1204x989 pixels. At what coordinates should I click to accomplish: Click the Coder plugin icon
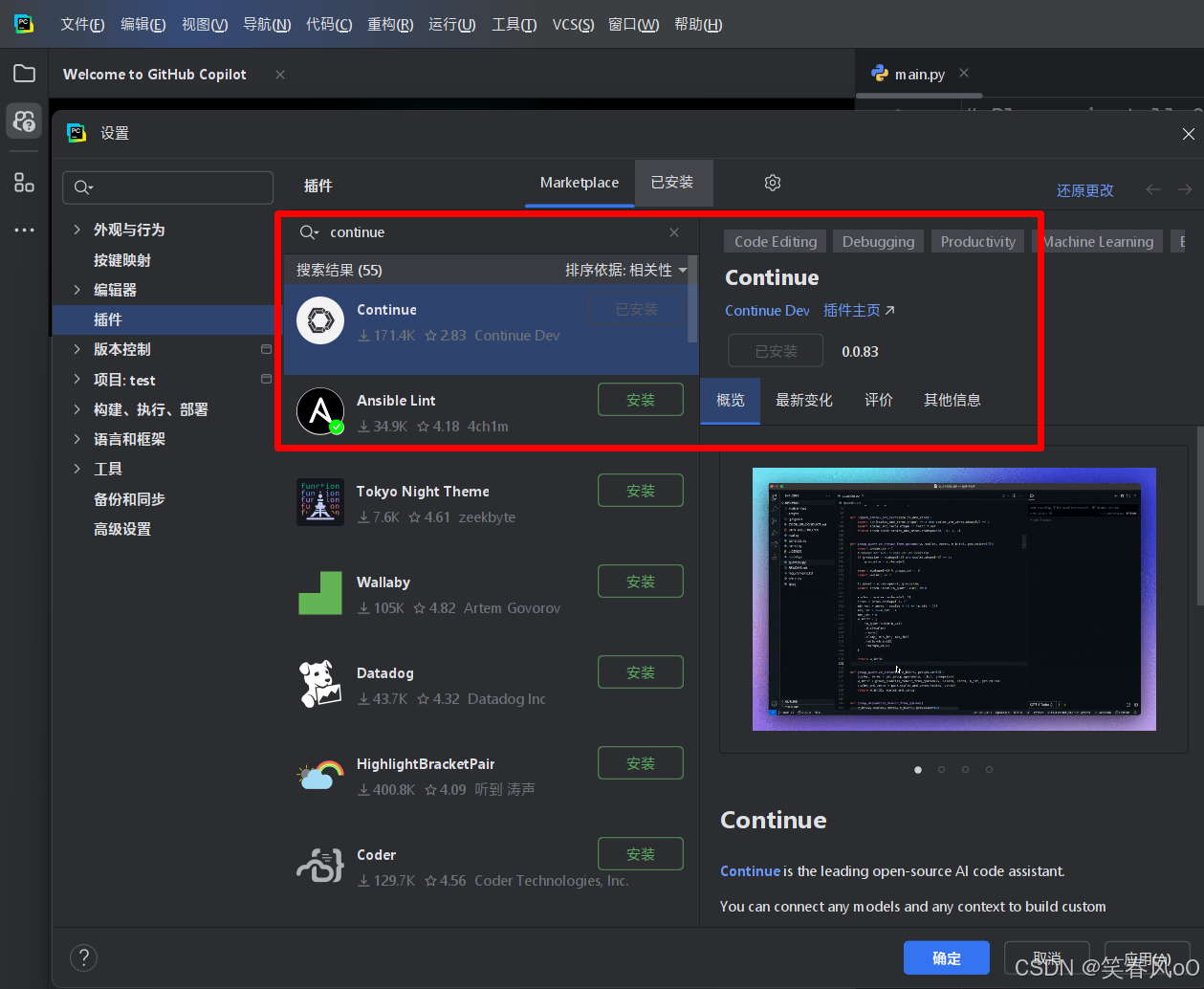coord(320,866)
